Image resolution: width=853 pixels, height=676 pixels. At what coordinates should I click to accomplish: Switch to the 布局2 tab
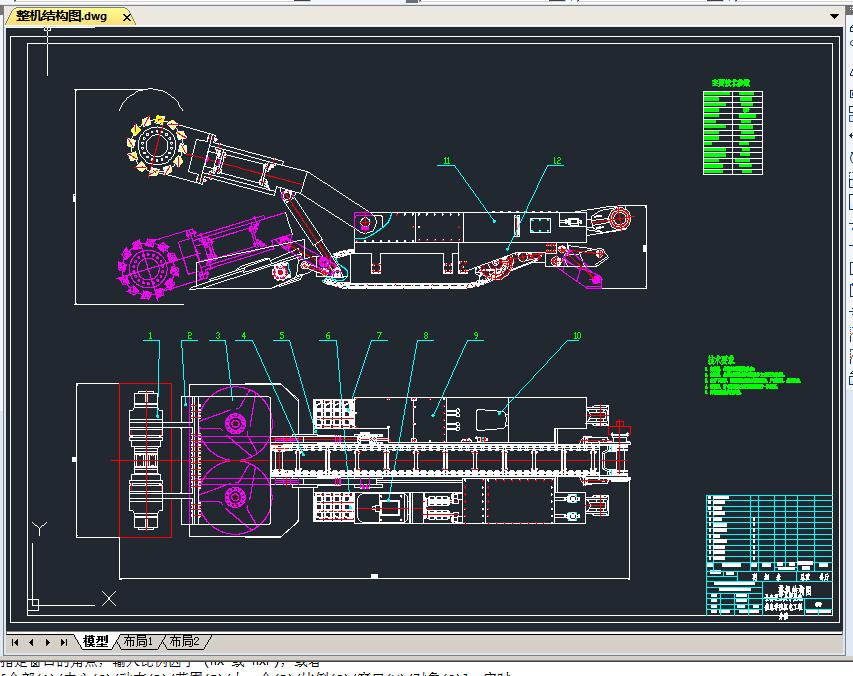pyautogui.click(x=184, y=642)
